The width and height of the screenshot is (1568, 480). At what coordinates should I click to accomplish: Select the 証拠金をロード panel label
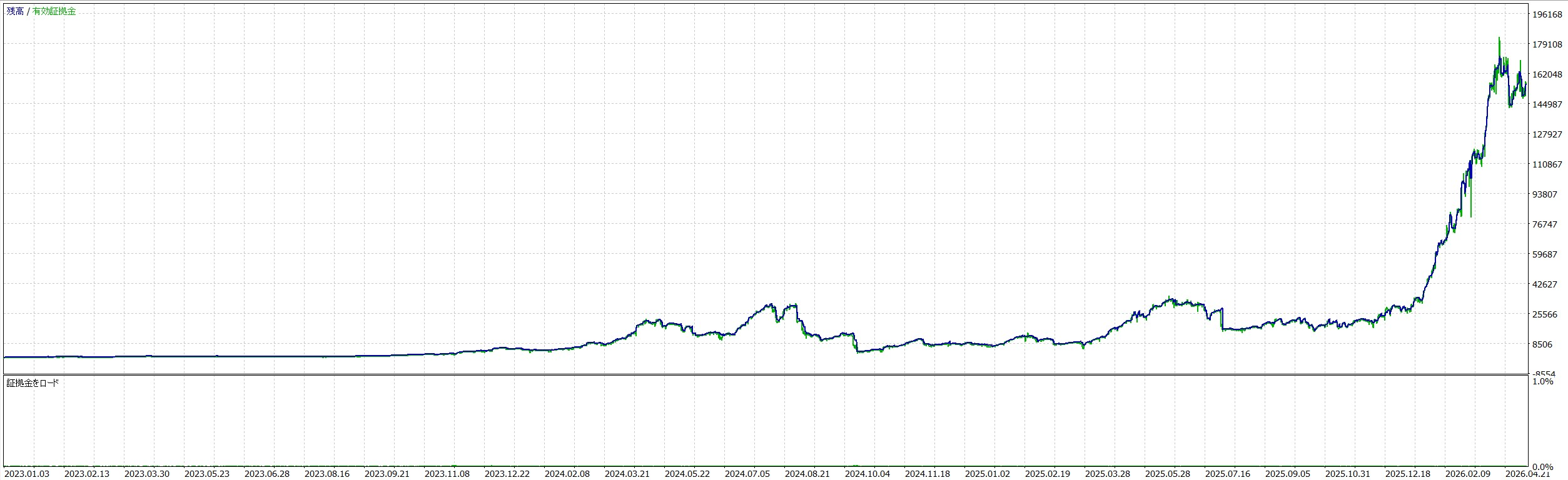point(33,382)
